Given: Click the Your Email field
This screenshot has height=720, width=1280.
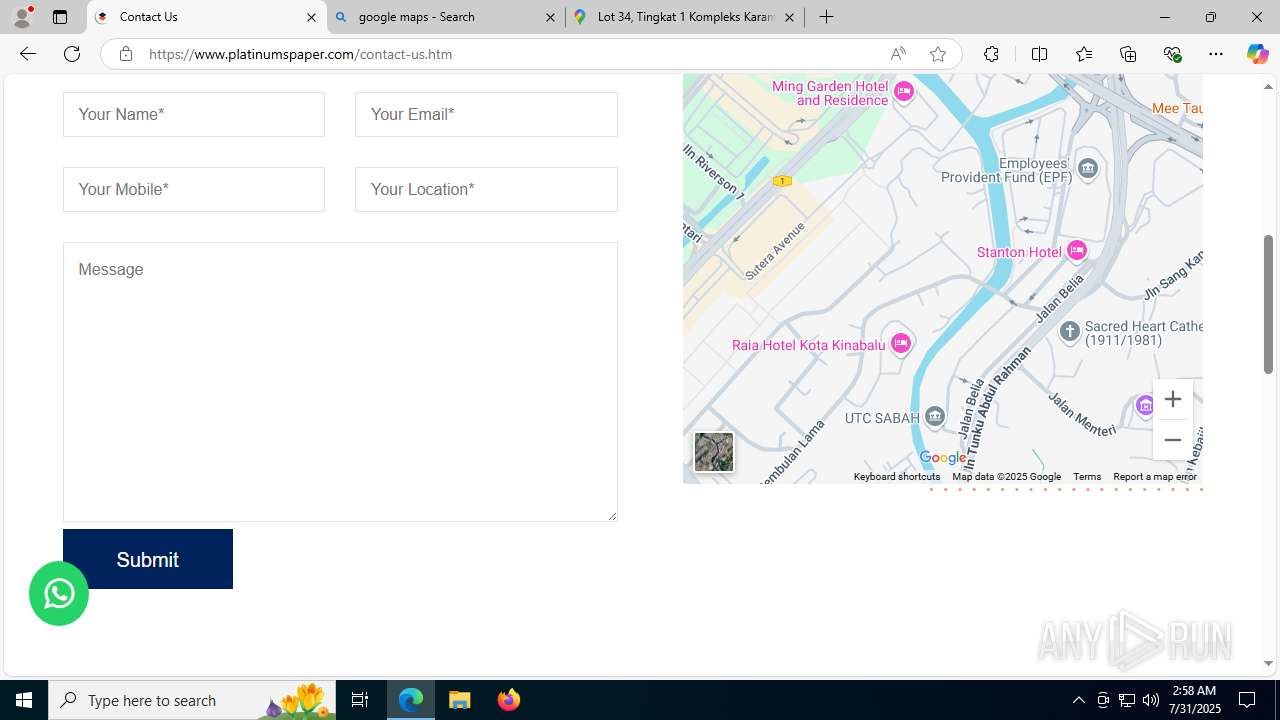Looking at the screenshot, I should pyautogui.click(x=486, y=114).
